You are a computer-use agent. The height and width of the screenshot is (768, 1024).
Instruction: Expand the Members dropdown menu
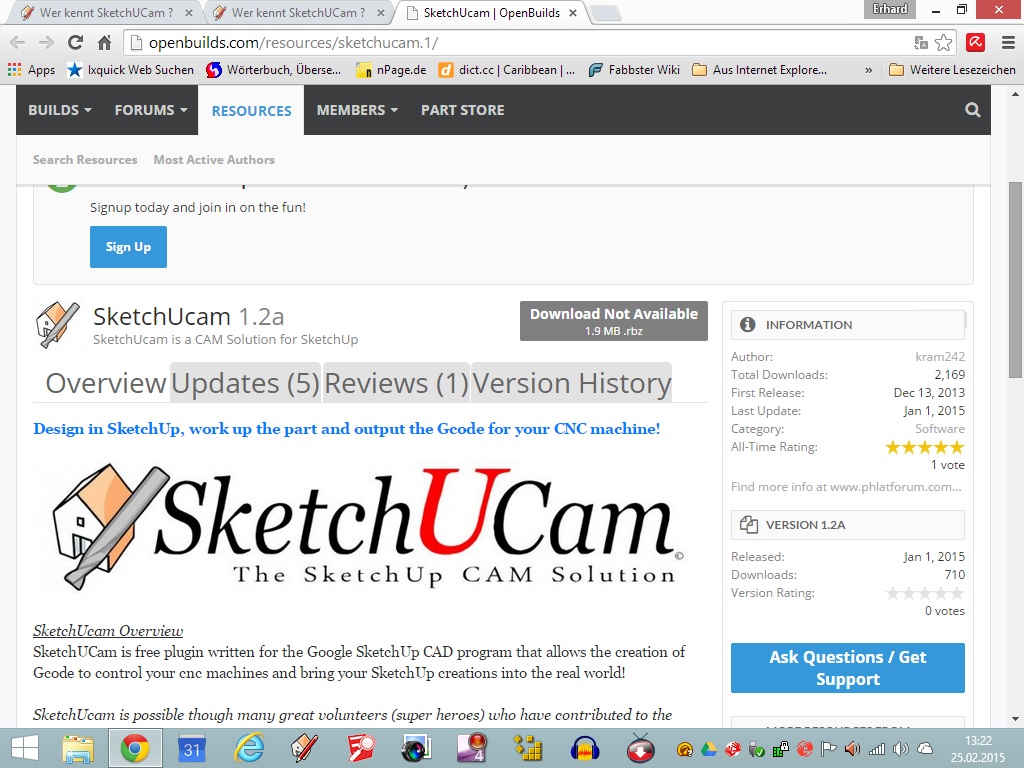(x=356, y=110)
